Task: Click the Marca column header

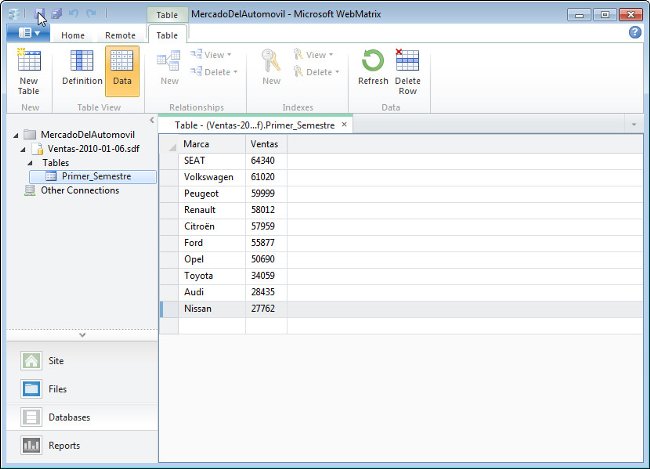Action: click(x=212, y=144)
